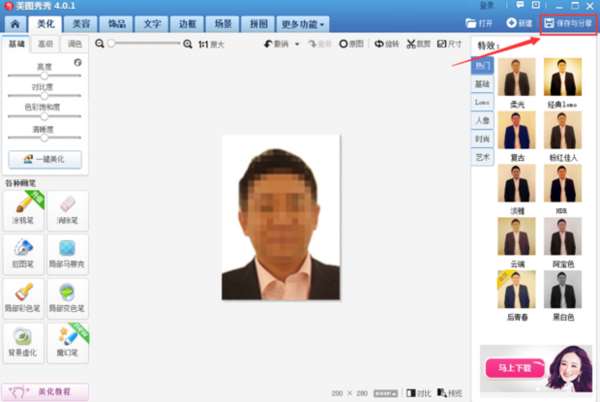Select the 抠图笔 cutout tool

23,254
